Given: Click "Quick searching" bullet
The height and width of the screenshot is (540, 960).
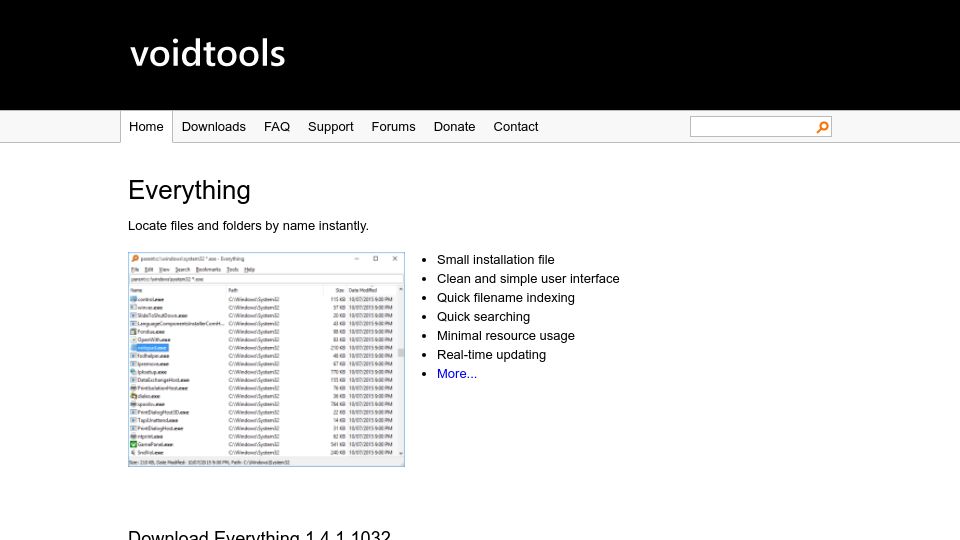Looking at the screenshot, I should [483, 317].
